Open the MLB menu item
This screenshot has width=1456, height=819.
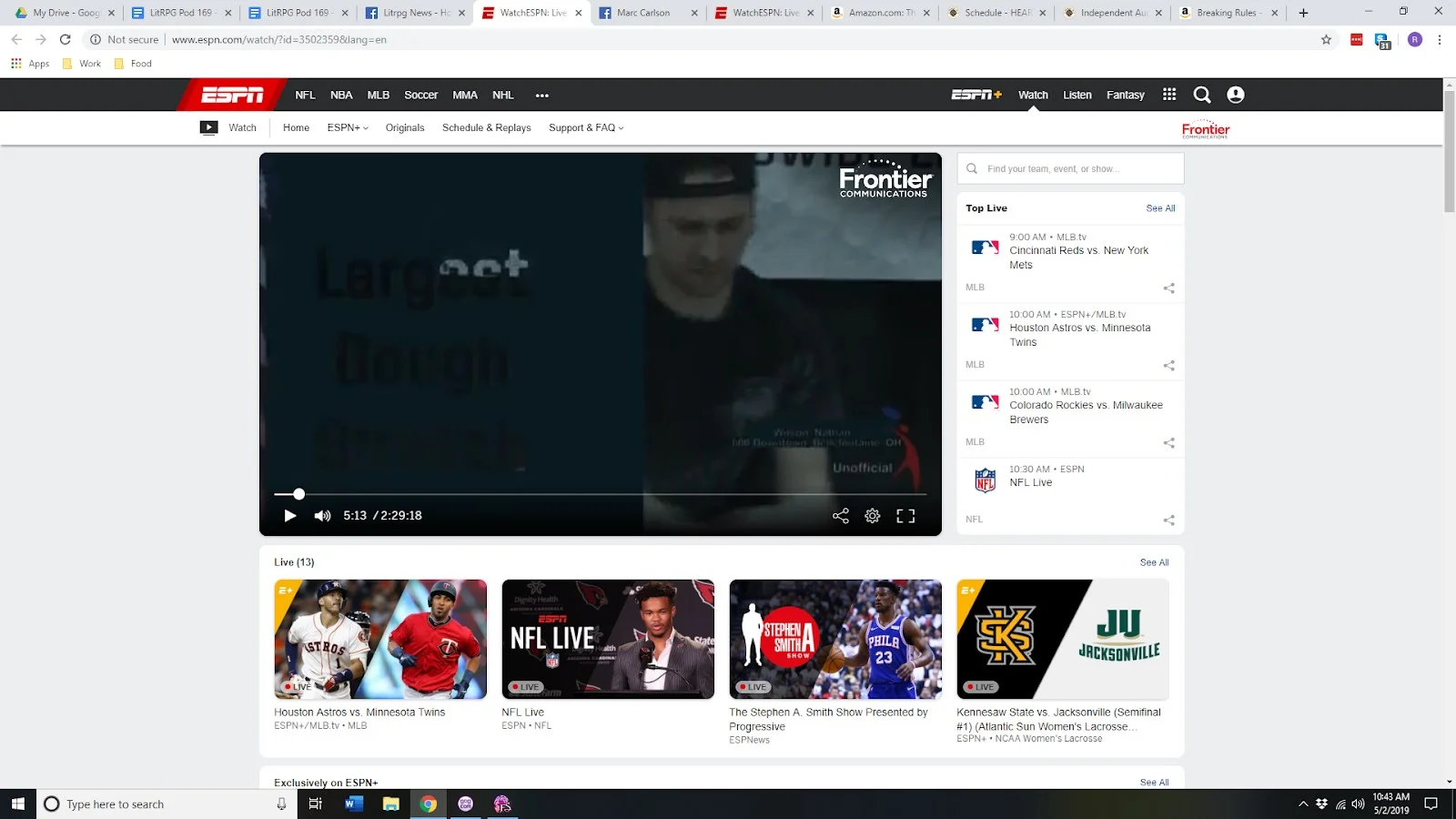pos(379,95)
